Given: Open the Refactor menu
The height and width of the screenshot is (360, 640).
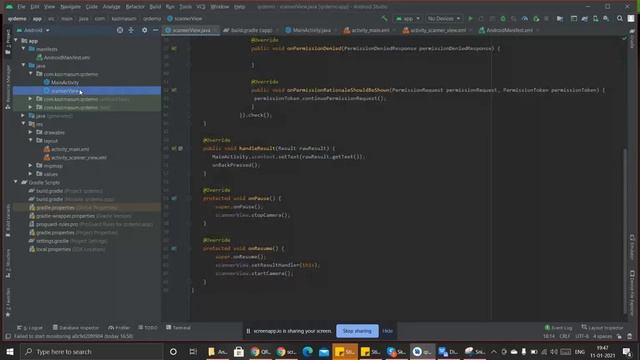Looking at the screenshot, I should pos(135,7).
